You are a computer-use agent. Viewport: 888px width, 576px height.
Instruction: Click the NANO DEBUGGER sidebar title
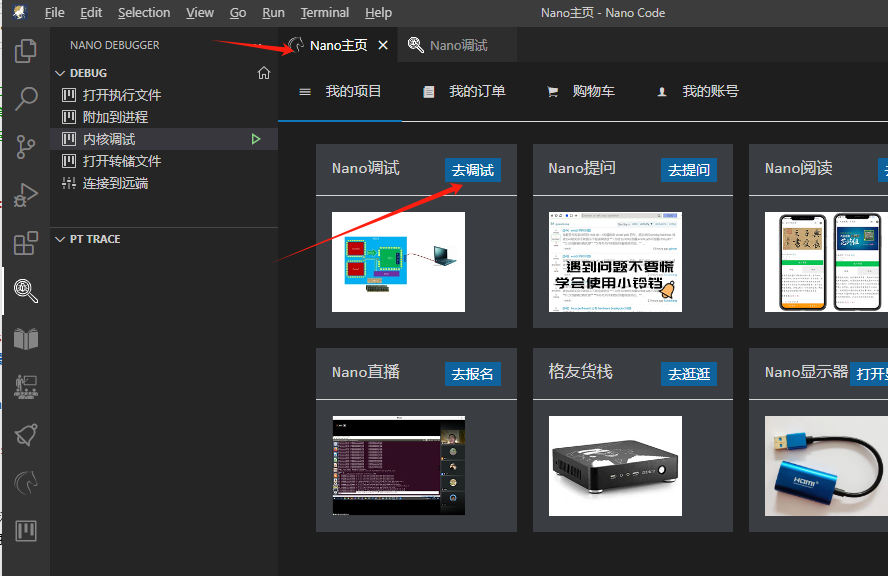(x=114, y=45)
